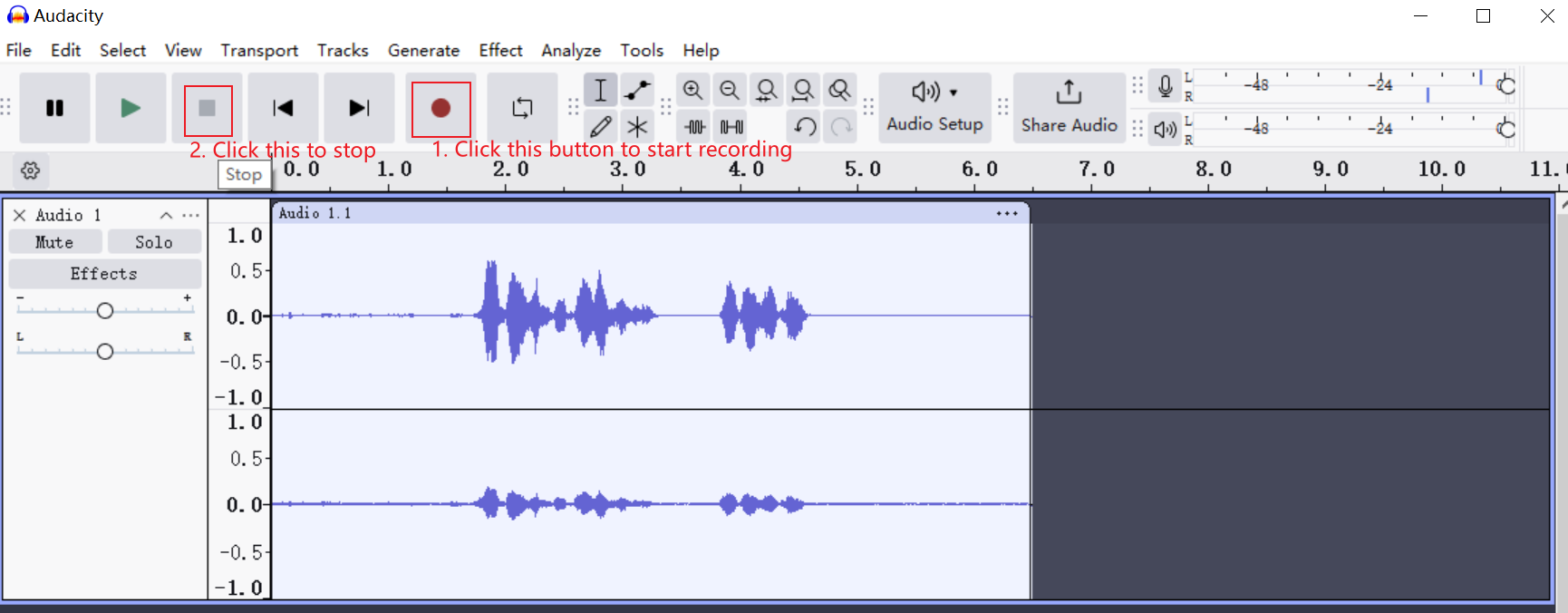
Task: Open the Tools menu
Action: point(642,50)
